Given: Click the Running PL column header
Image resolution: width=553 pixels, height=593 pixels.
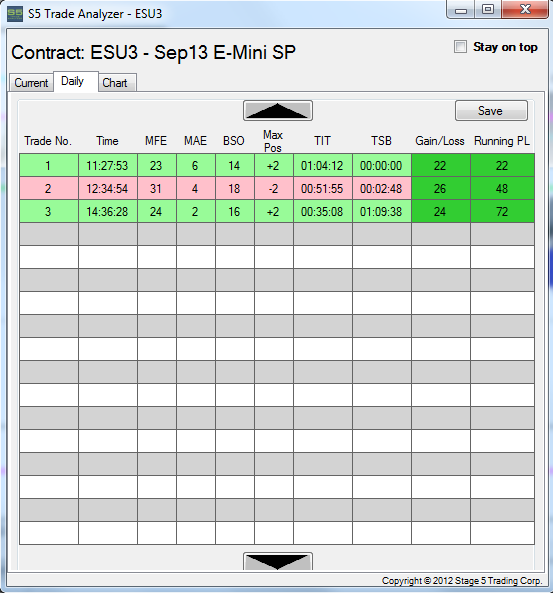Looking at the screenshot, I should point(502,141).
